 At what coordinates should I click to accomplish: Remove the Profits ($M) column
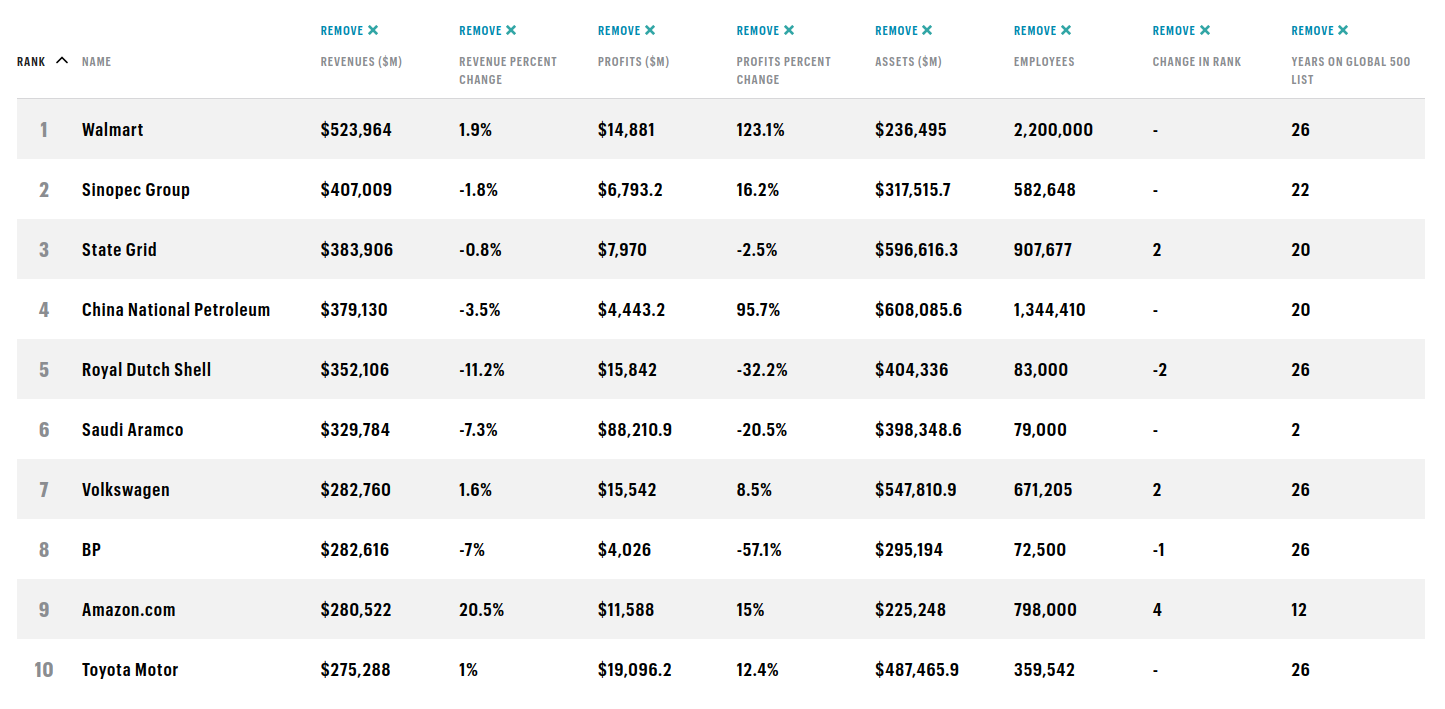626,31
